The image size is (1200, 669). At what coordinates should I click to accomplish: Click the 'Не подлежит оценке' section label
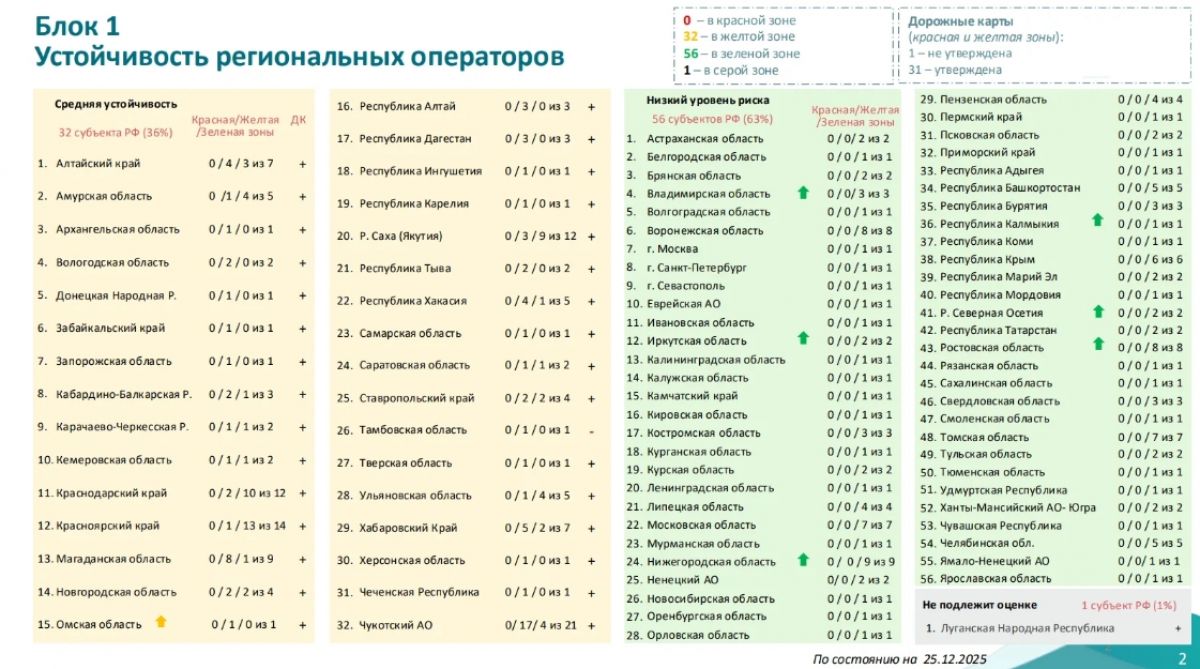980,605
